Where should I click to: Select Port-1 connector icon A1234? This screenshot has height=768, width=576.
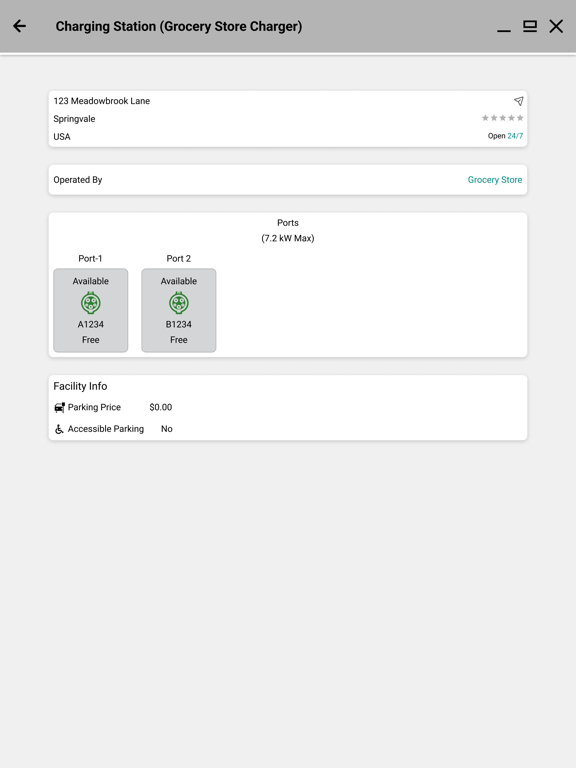91,303
